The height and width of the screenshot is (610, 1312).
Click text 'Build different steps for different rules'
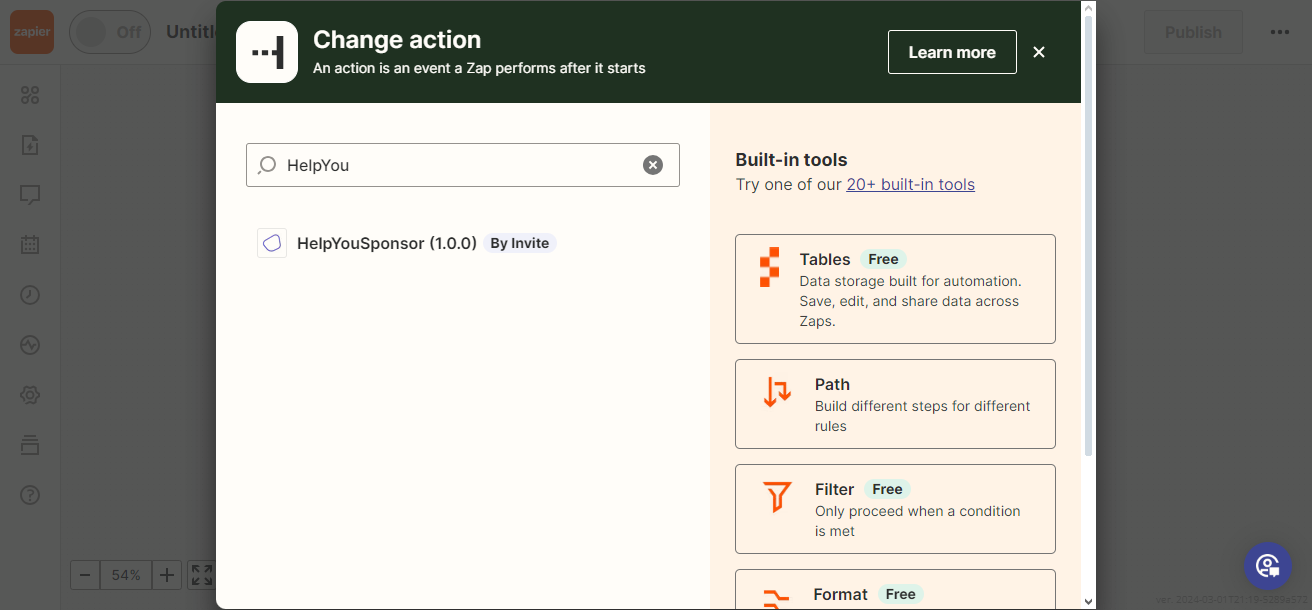pyautogui.click(x=922, y=416)
